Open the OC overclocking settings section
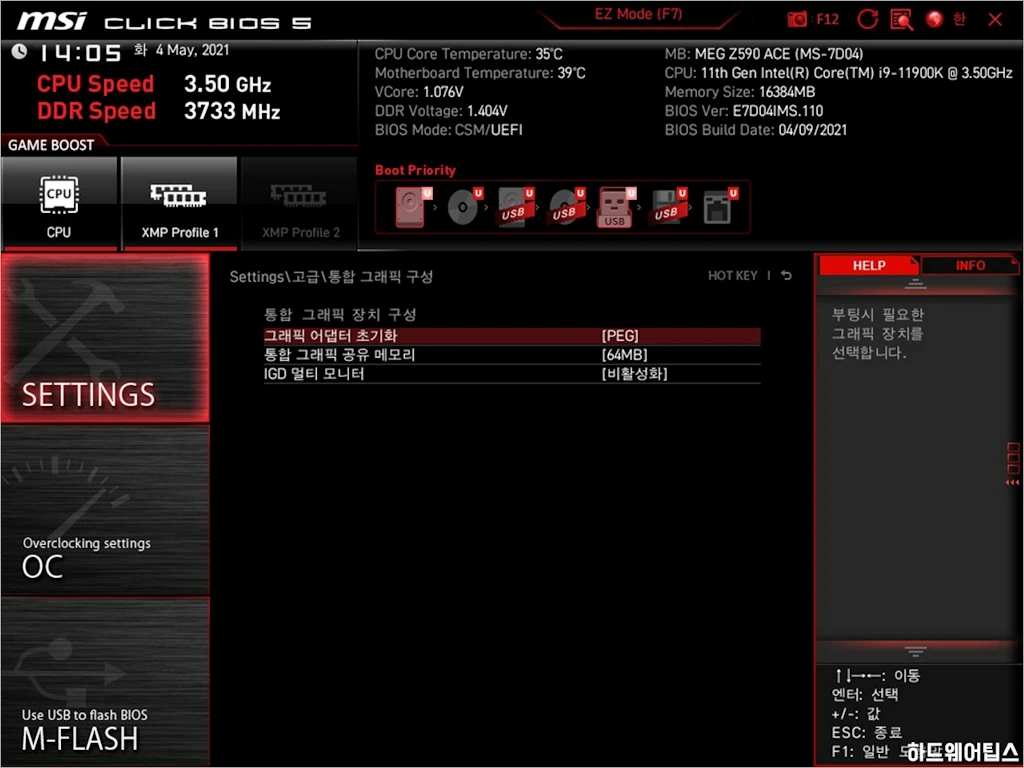The image size is (1024, 768). point(105,511)
